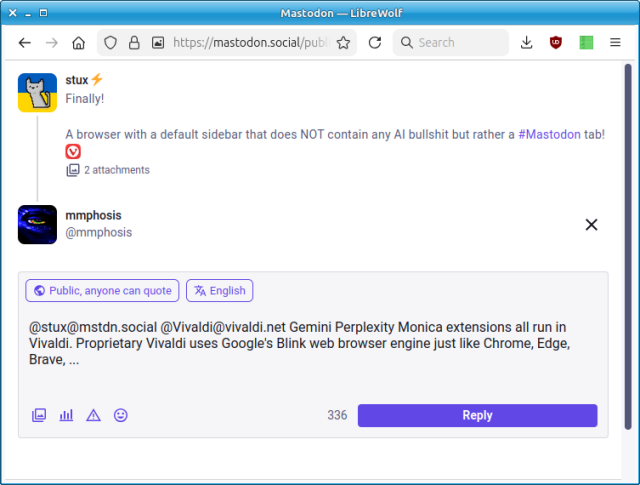The width and height of the screenshot is (640, 485).
Task: Open the uBlock Origin extension
Action: (x=556, y=42)
